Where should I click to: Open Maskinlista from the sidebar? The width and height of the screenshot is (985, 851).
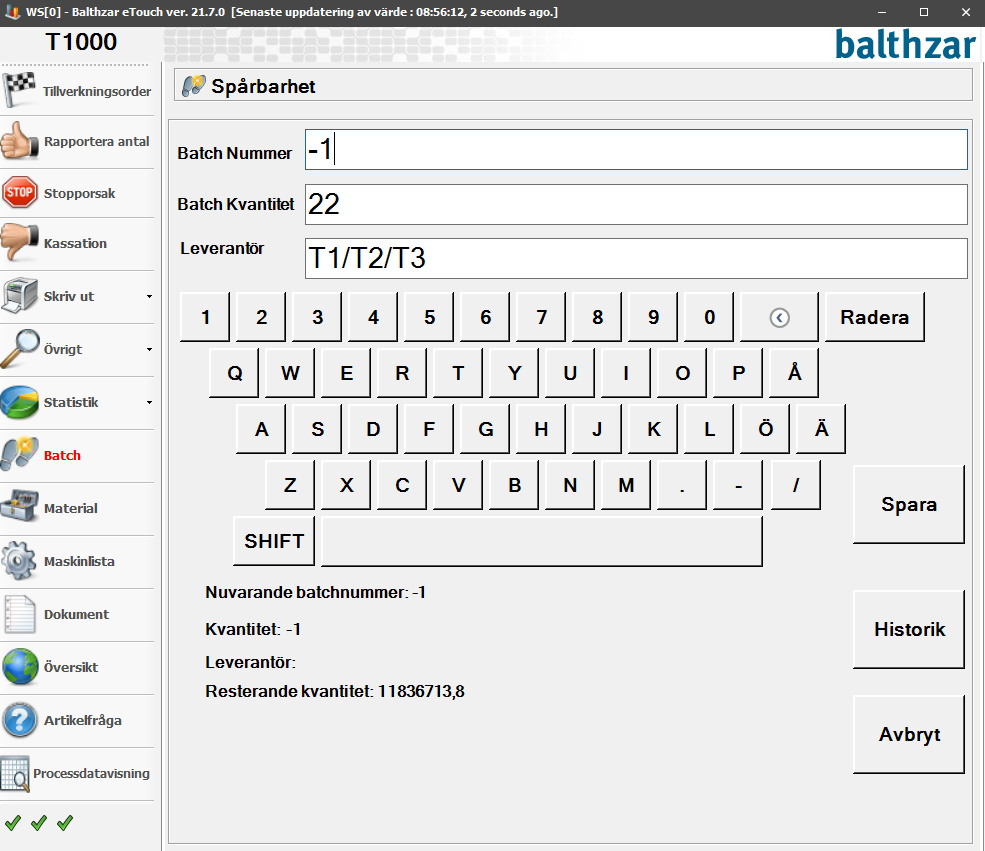point(77,561)
